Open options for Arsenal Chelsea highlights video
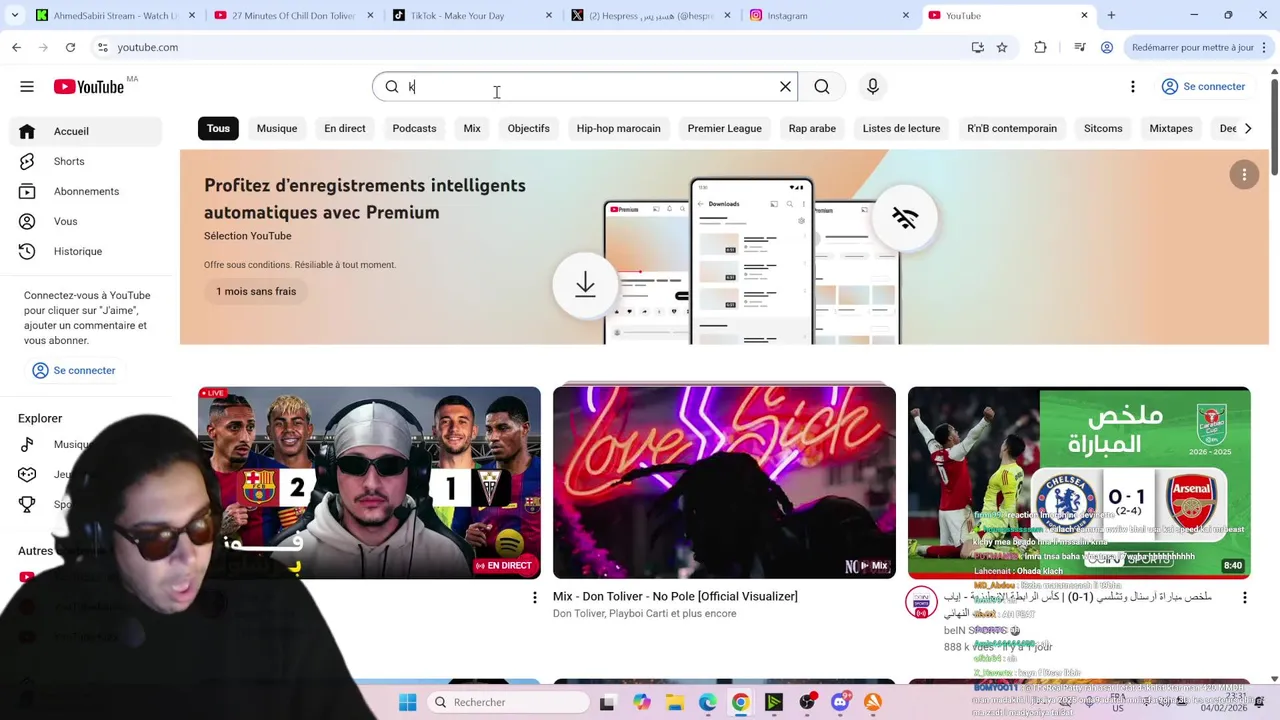The height and width of the screenshot is (720, 1280). tap(1245, 598)
